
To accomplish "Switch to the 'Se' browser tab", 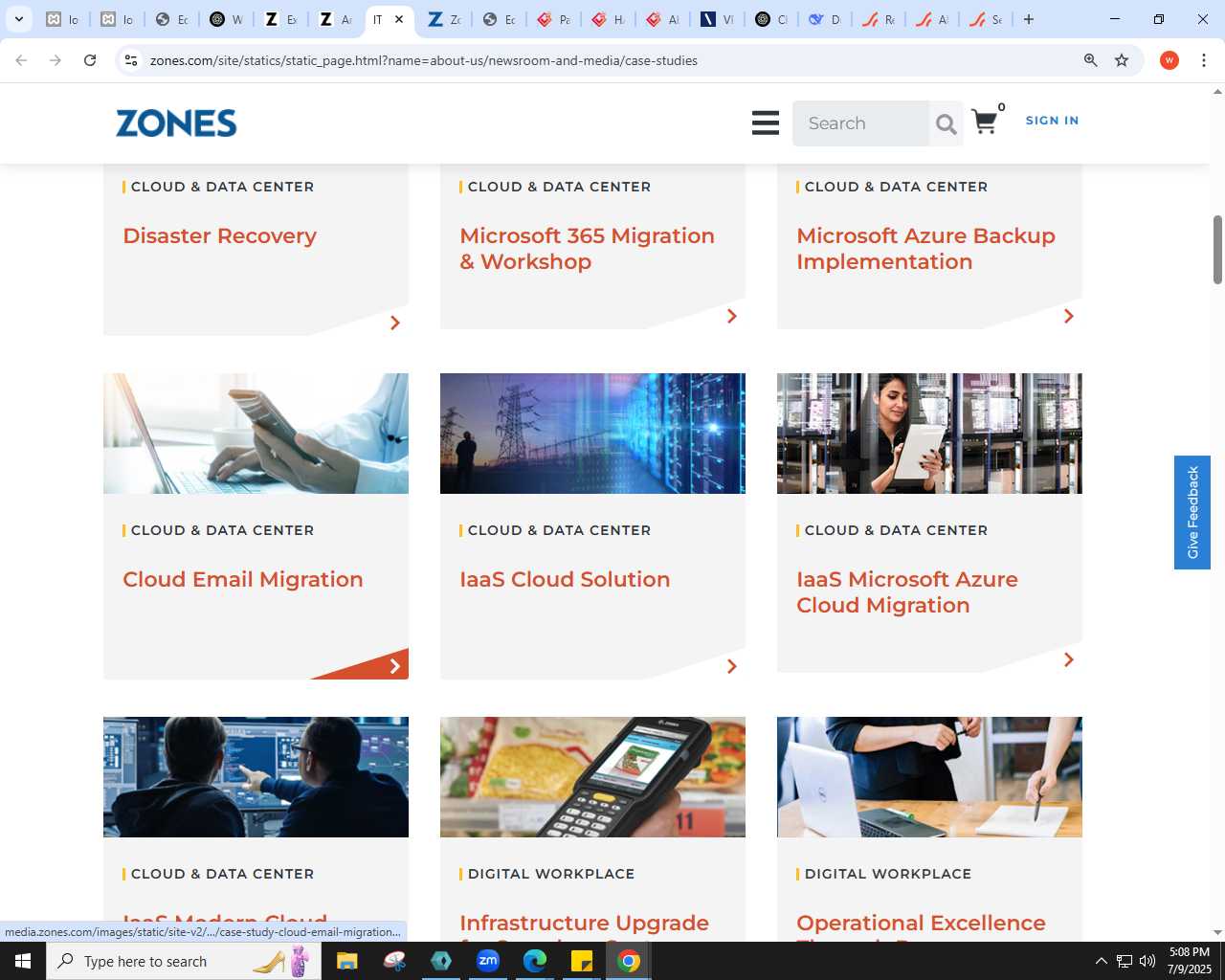I will click(x=987, y=19).
